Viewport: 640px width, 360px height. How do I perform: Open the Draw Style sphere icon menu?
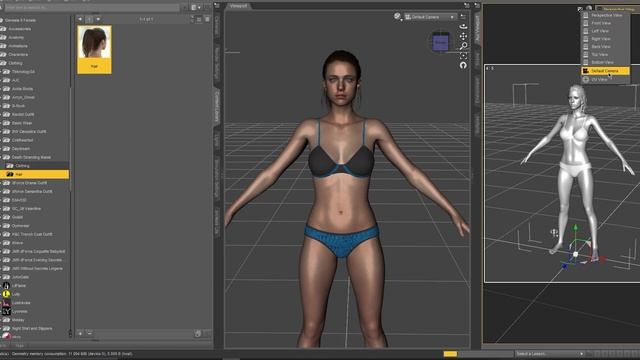point(397,16)
